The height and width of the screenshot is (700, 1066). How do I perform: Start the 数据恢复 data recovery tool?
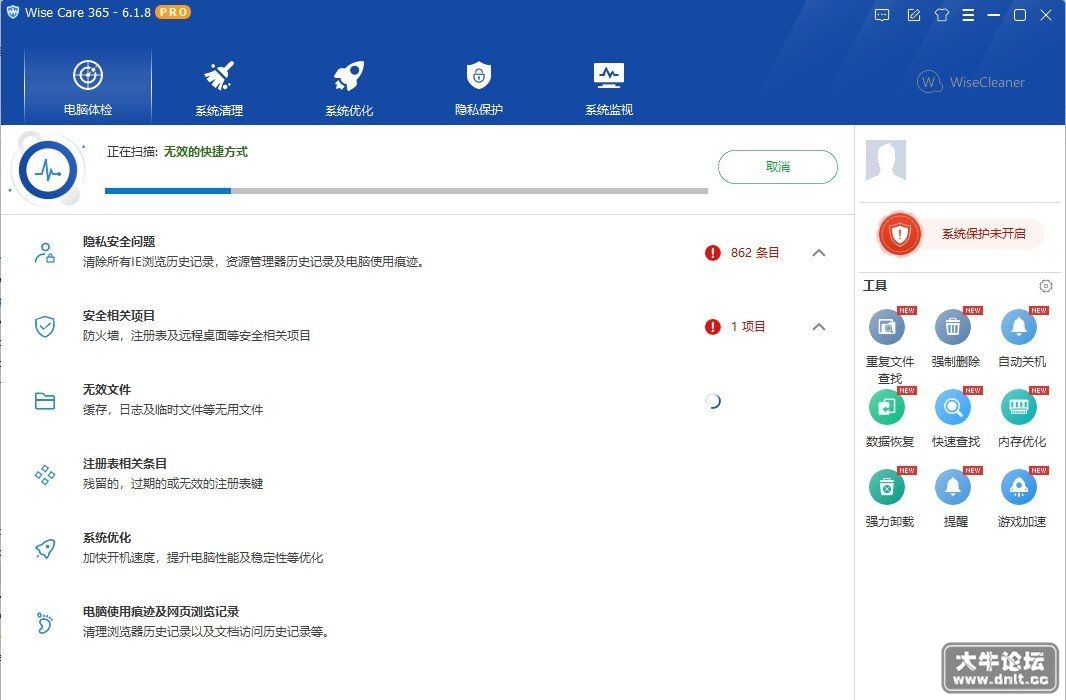coord(889,408)
